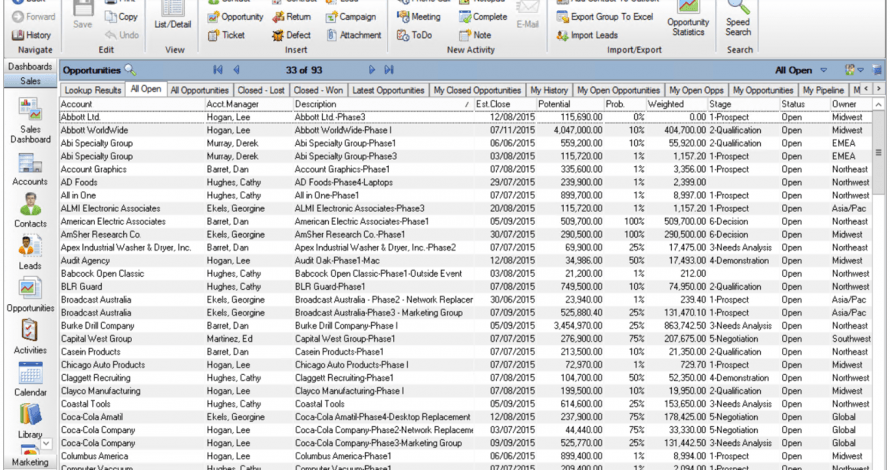The image size is (890, 470).
Task: Open Sales Dashboard in sidebar
Action: tap(30, 120)
